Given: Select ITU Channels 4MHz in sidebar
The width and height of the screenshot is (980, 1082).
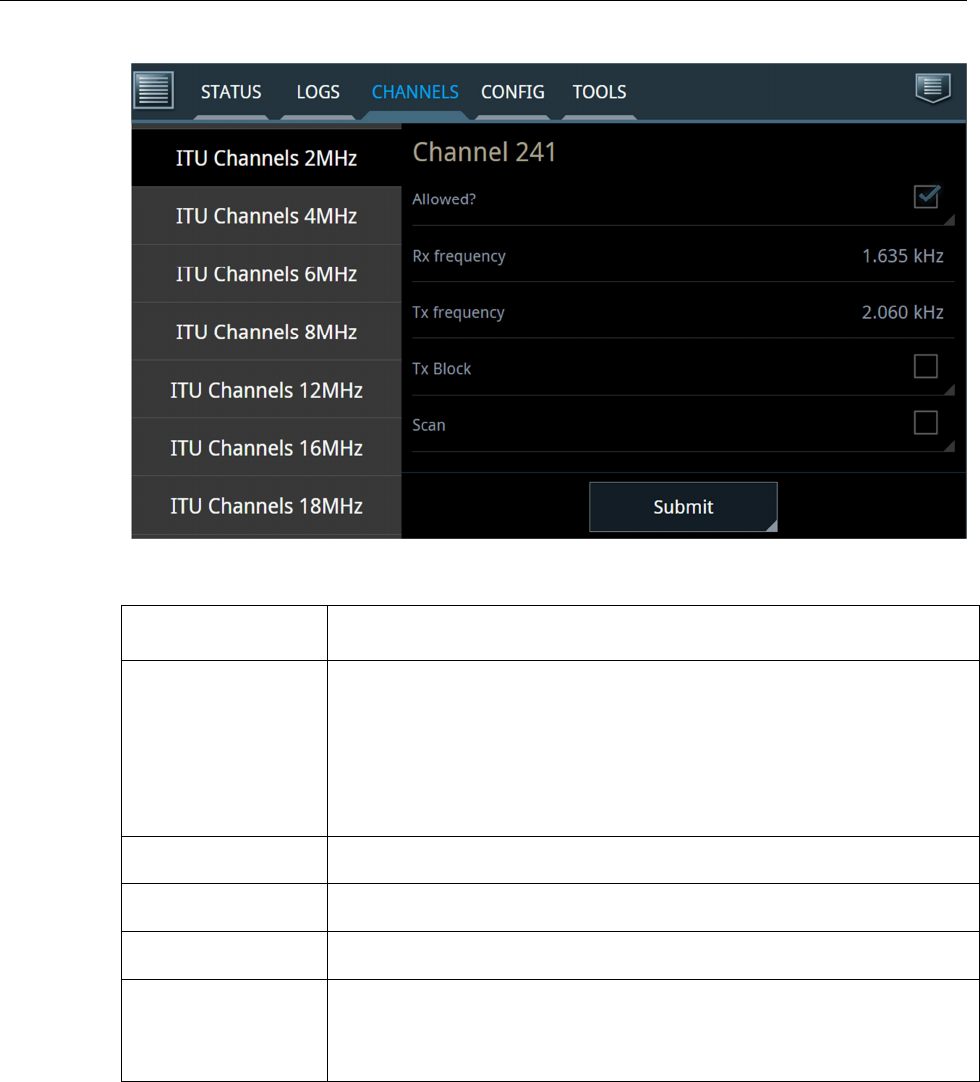Looking at the screenshot, I should (266, 216).
